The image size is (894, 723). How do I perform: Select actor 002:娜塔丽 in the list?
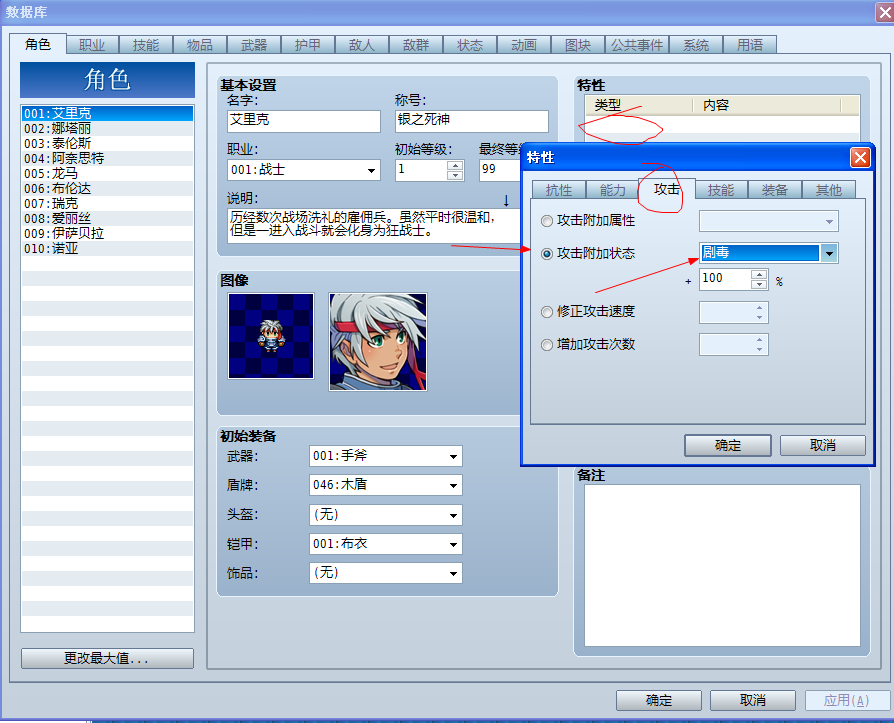[x=107, y=128]
